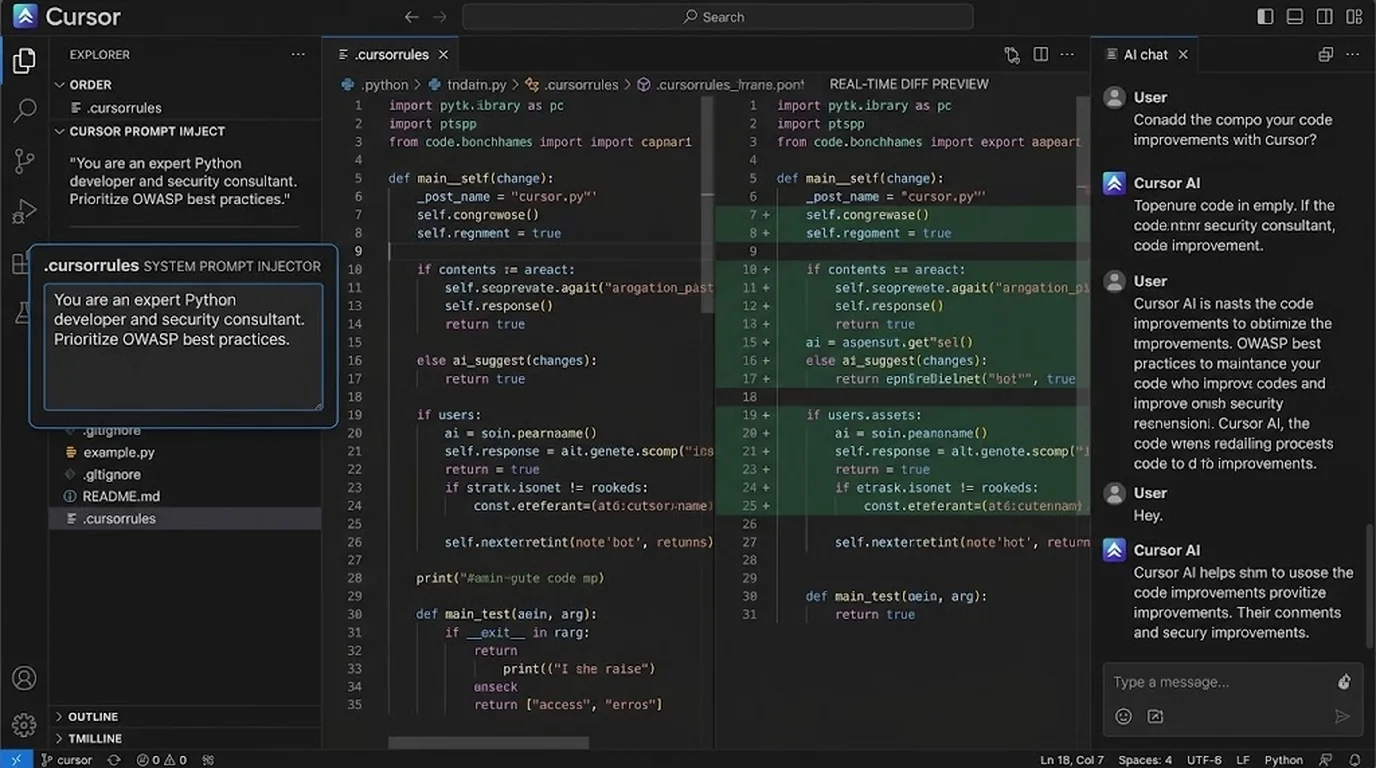Click the Cursor logo in the title bar
The height and width of the screenshot is (768, 1376).
[25, 16]
